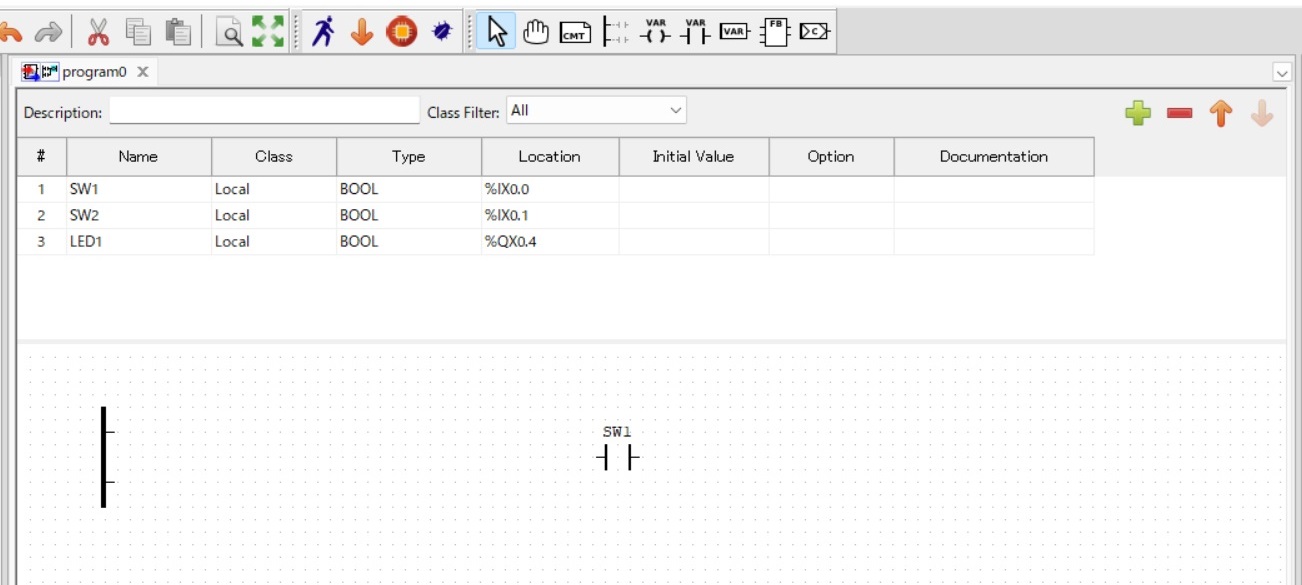Select the coil tool in toolbar
The image size is (1302, 585).
click(656, 33)
